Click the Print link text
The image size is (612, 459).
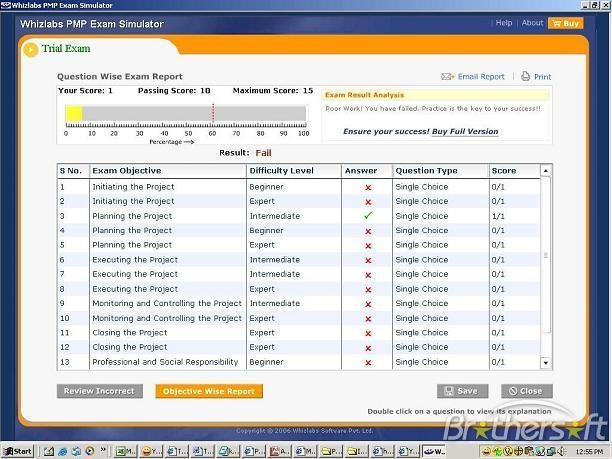[543, 77]
